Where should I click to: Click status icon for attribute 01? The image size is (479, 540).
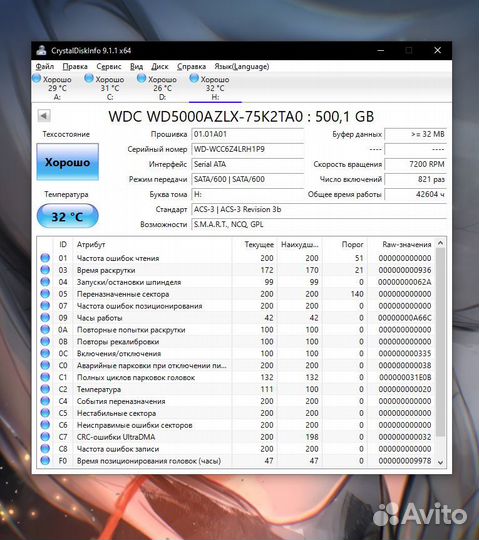click(x=45, y=258)
